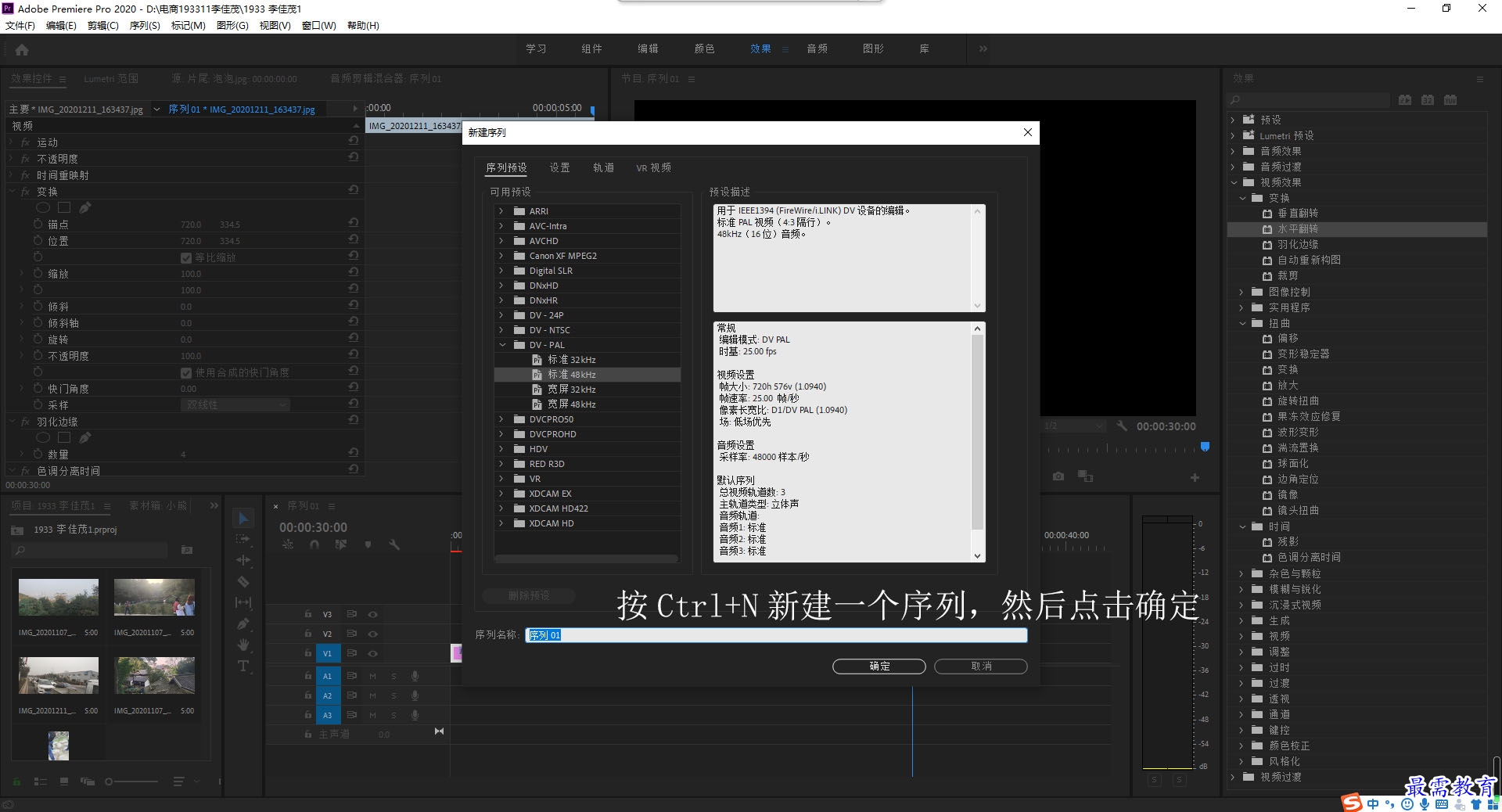Toggle the fx switch for 运动 effect
1502x812 pixels.
[x=25, y=142]
